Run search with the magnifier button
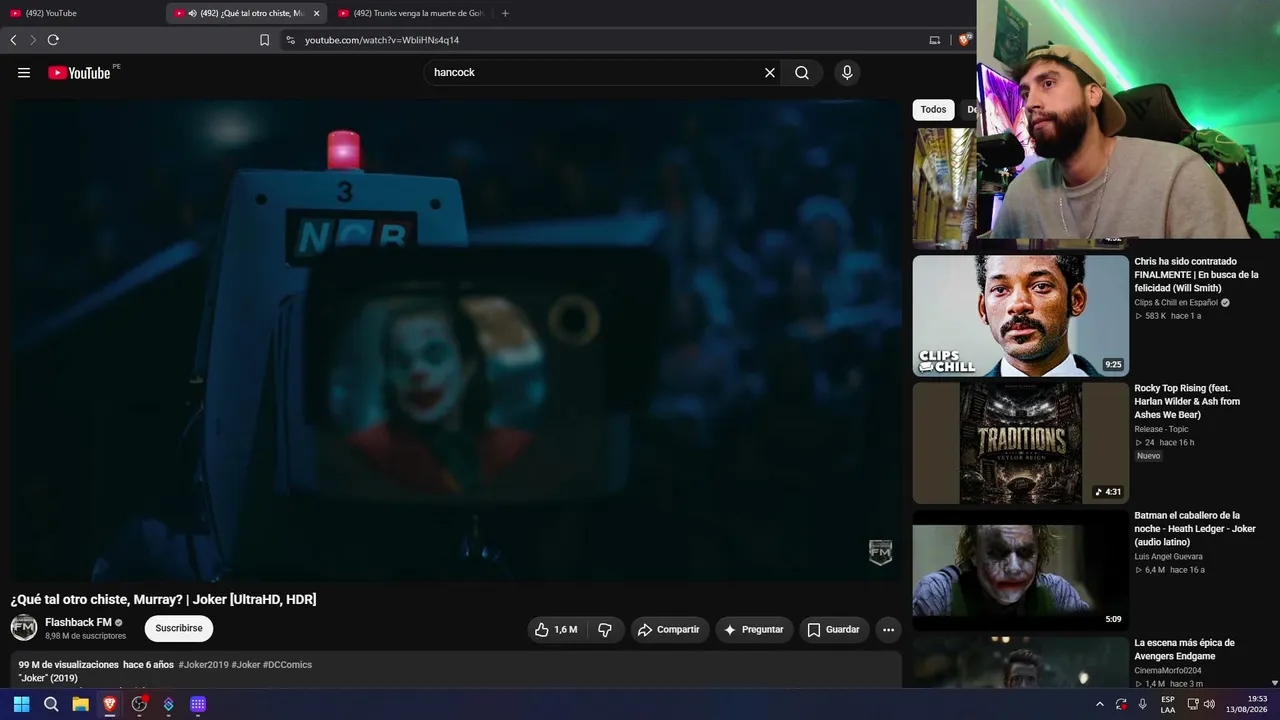This screenshot has width=1280, height=720. point(802,73)
